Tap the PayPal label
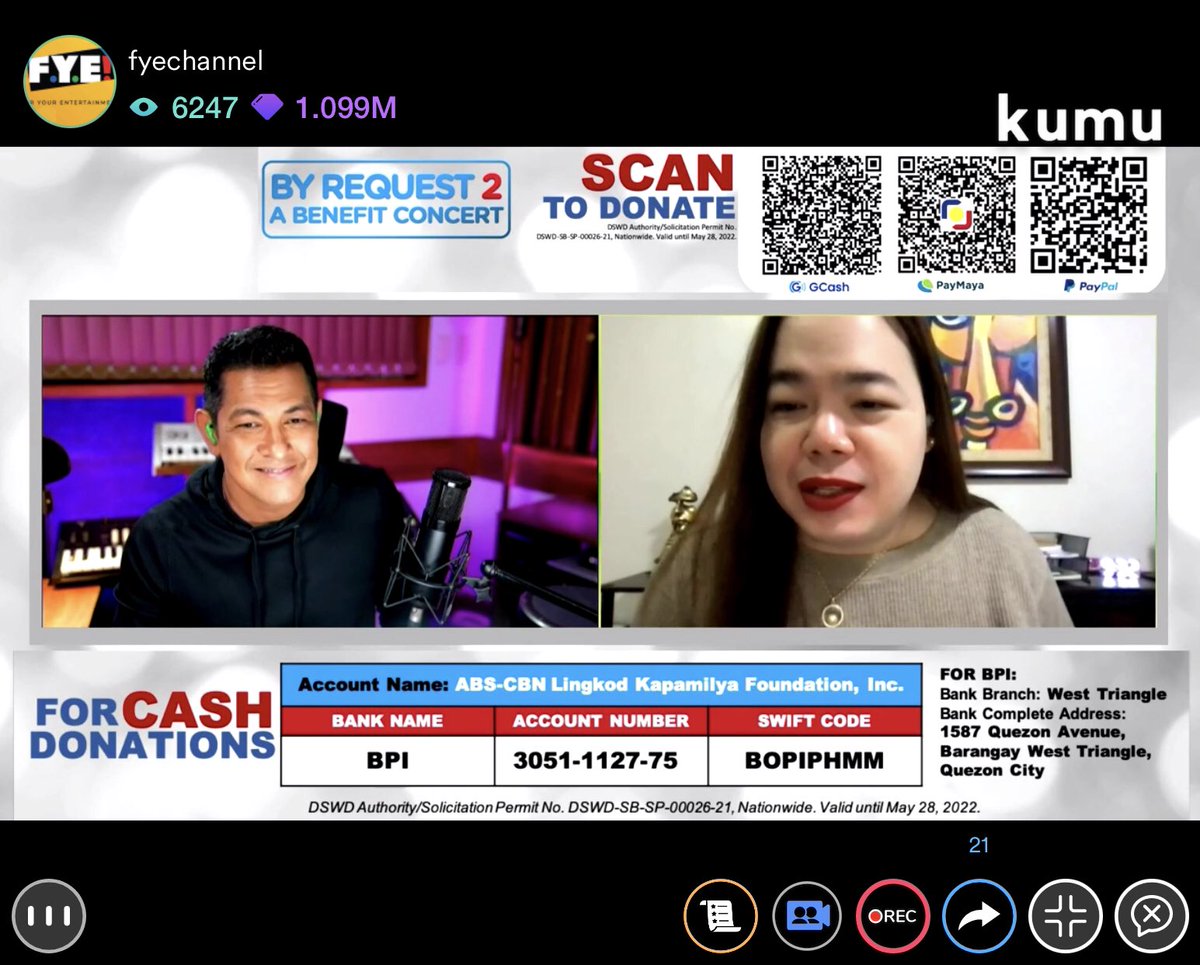1200x965 pixels. pyautogui.click(x=1090, y=286)
